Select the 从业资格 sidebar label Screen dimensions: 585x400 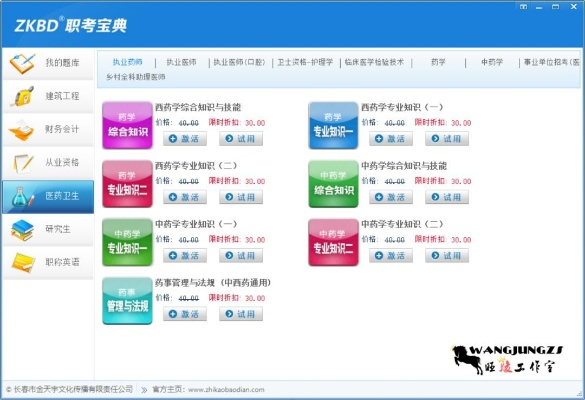[62, 162]
